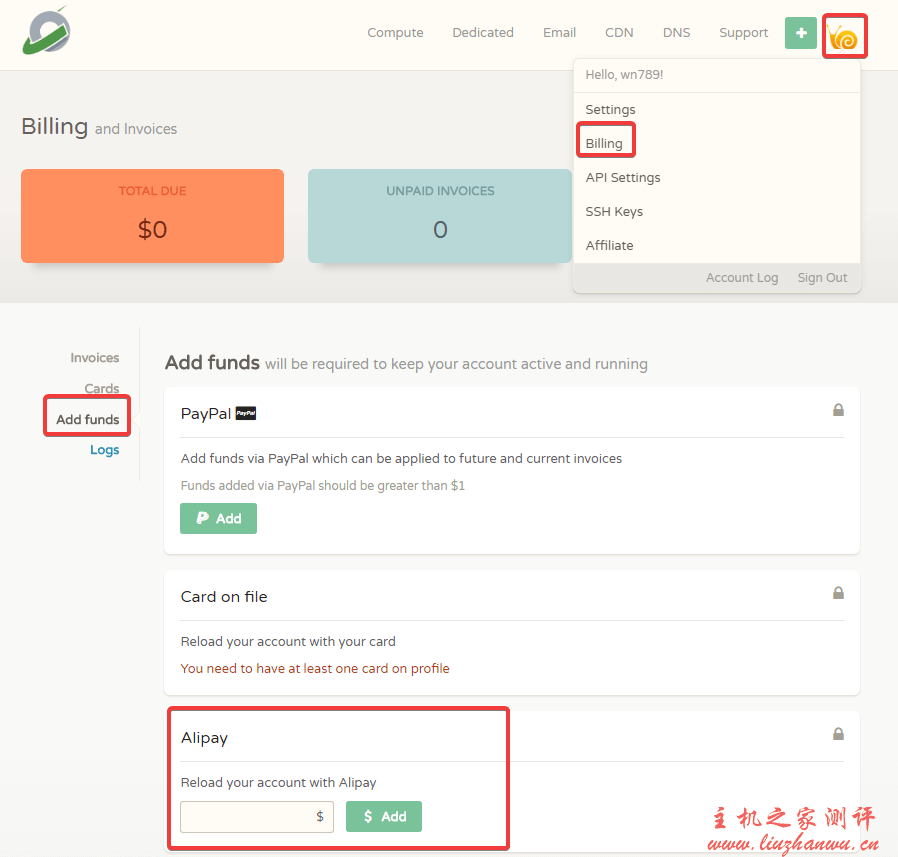Click the green plus icon button
This screenshot has width=898, height=857.
coord(800,33)
